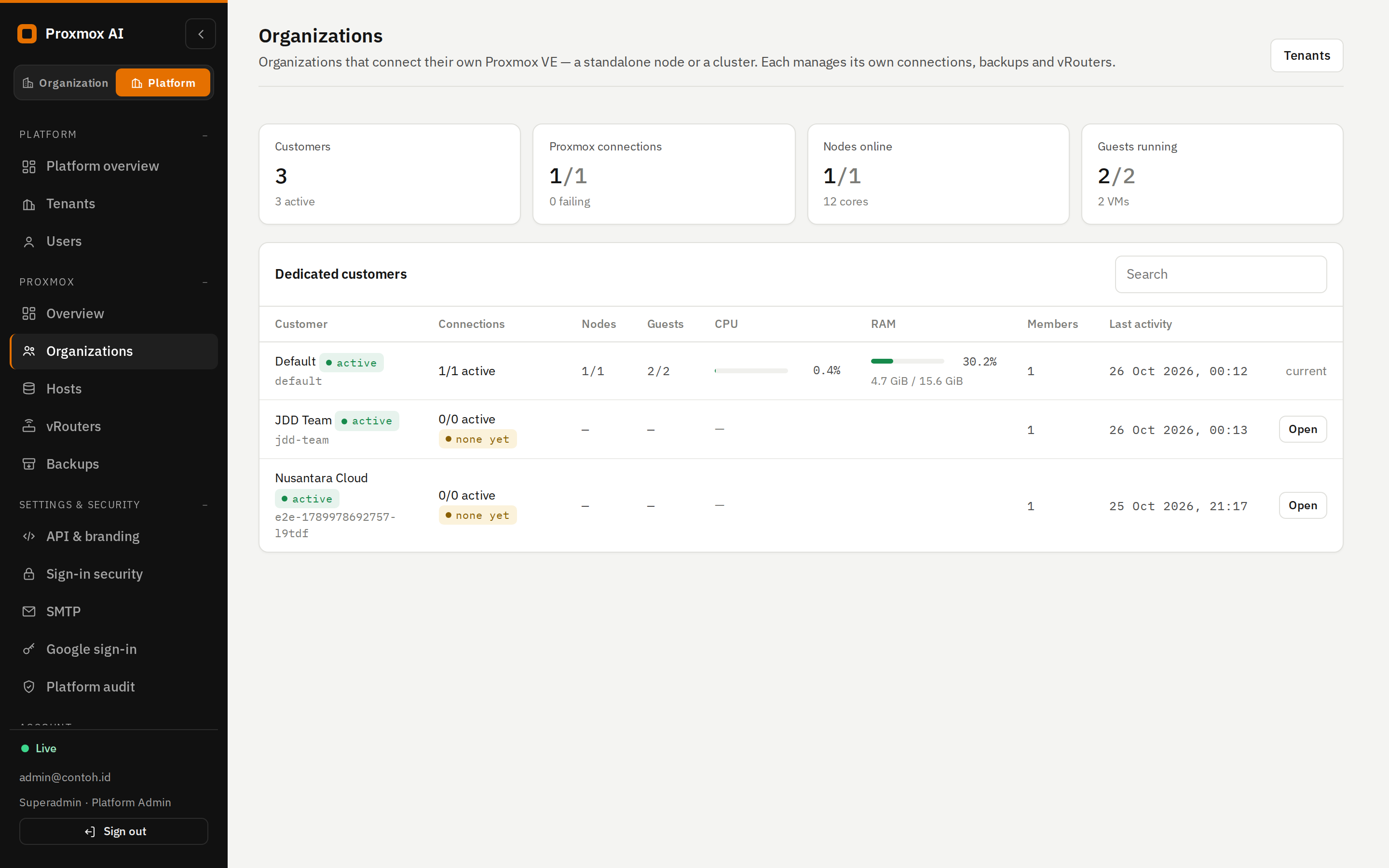Viewport: 1389px width, 868px height.
Task: Click the vRouters icon in sidebar
Action: (x=29, y=426)
